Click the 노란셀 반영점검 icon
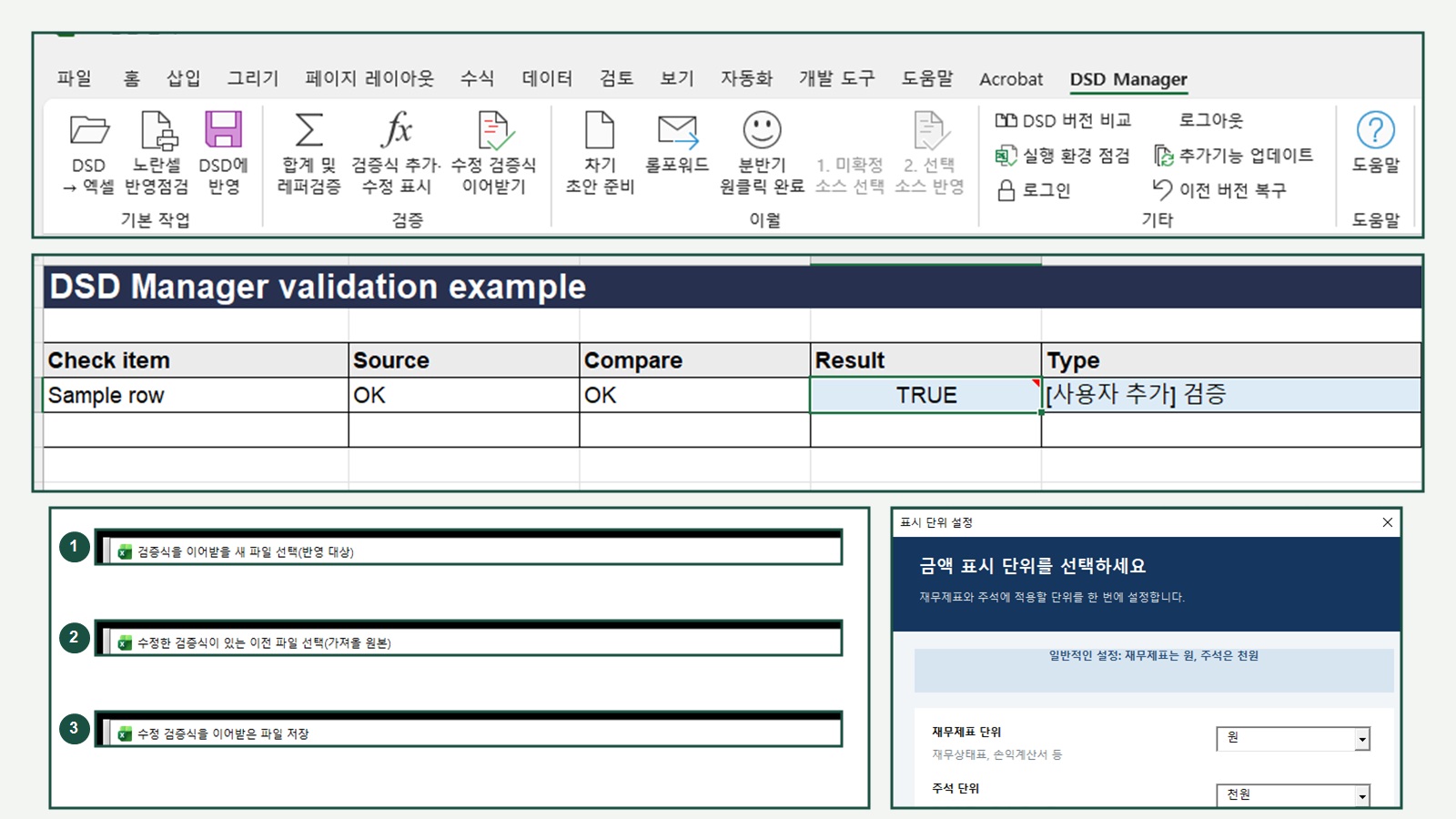1456x819 pixels. (x=158, y=130)
